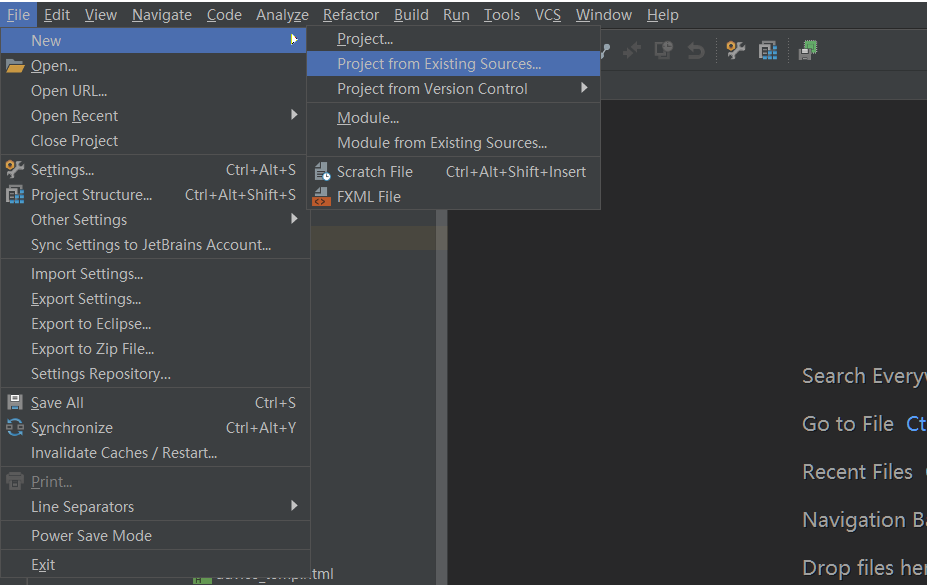927x585 pixels.
Task: Expand Project from Version Control submenu
Action: (x=453, y=89)
